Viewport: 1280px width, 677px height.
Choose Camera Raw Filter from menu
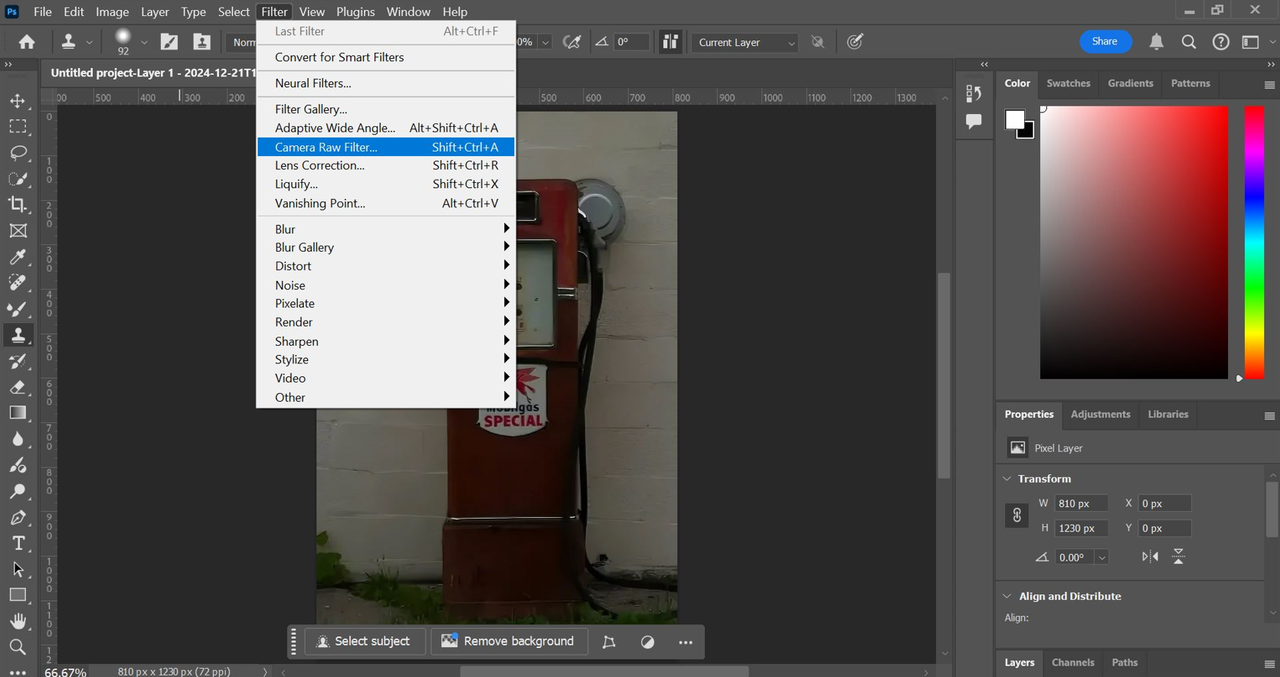click(x=386, y=147)
